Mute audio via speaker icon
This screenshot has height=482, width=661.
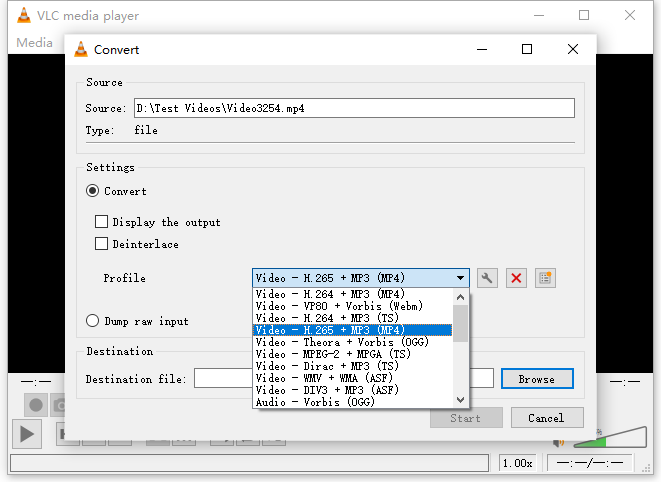[559, 443]
